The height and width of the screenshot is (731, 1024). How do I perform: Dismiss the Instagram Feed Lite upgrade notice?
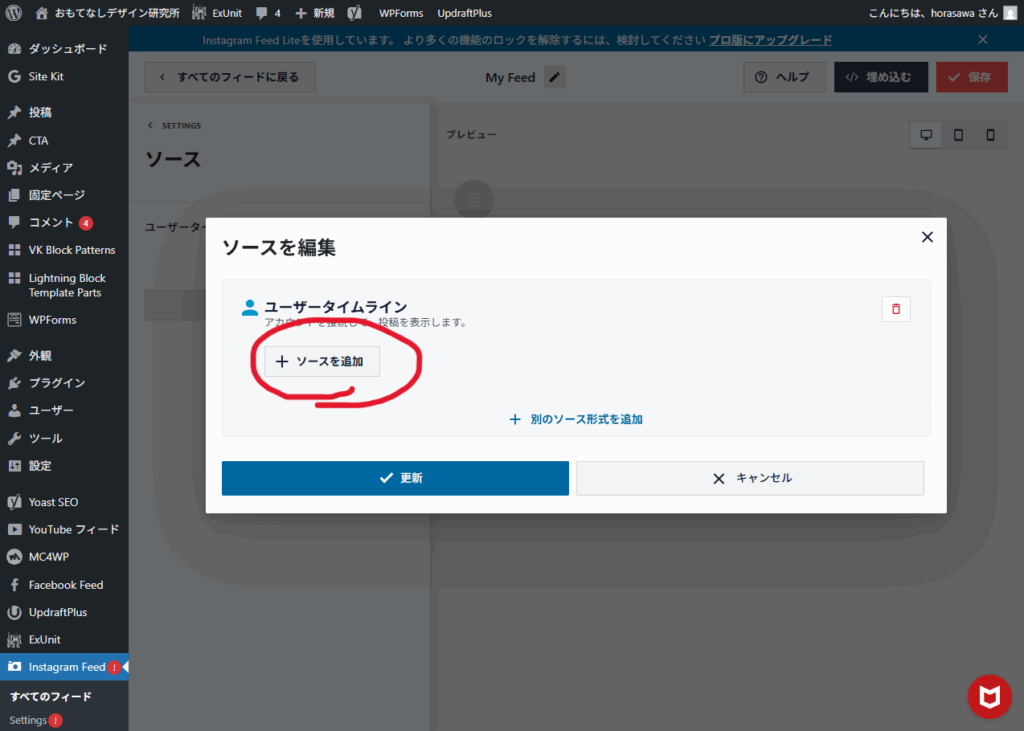pos(982,40)
